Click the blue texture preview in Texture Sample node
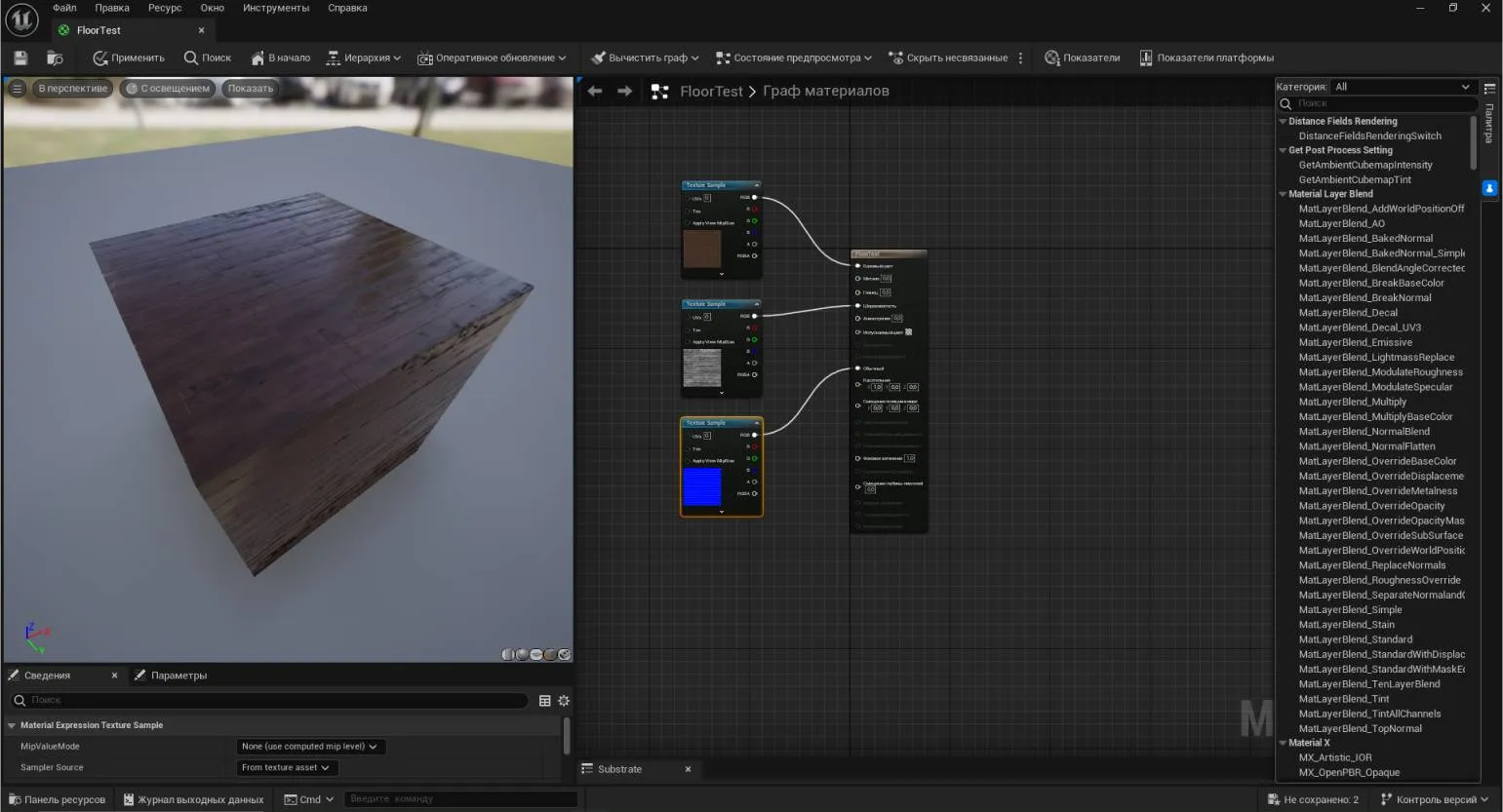The height and width of the screenshot is (812, 1503). (702, 486)
